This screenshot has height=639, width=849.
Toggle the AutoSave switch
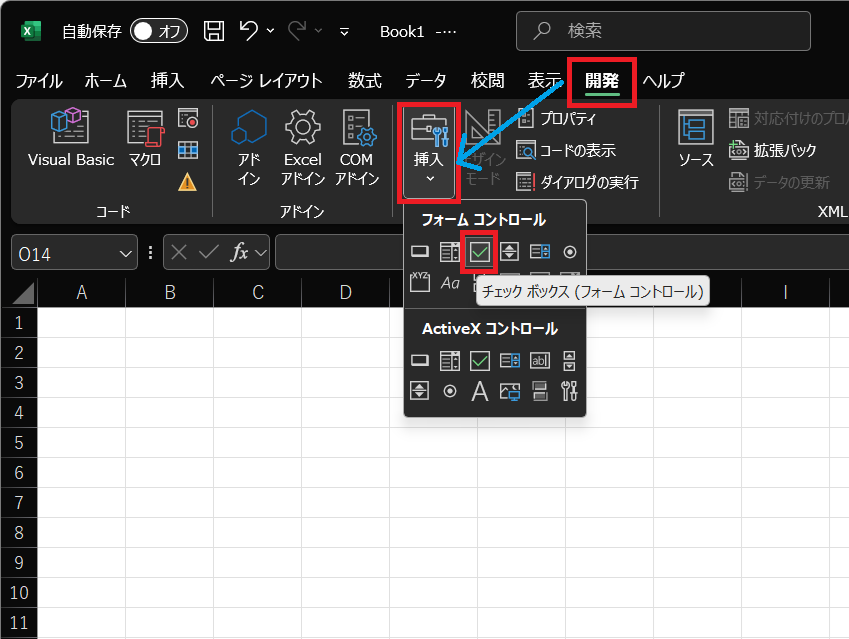[159, 31]
